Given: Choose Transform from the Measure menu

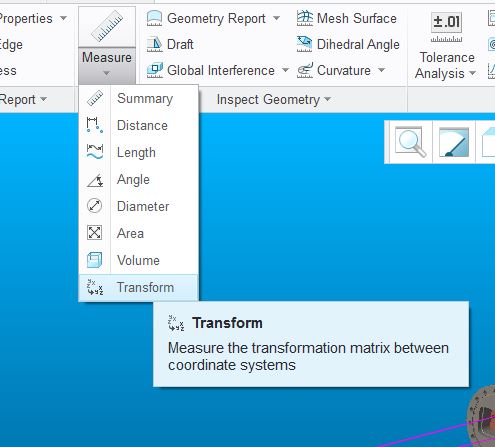Looking at the screenshot, I should click(138, 288).
